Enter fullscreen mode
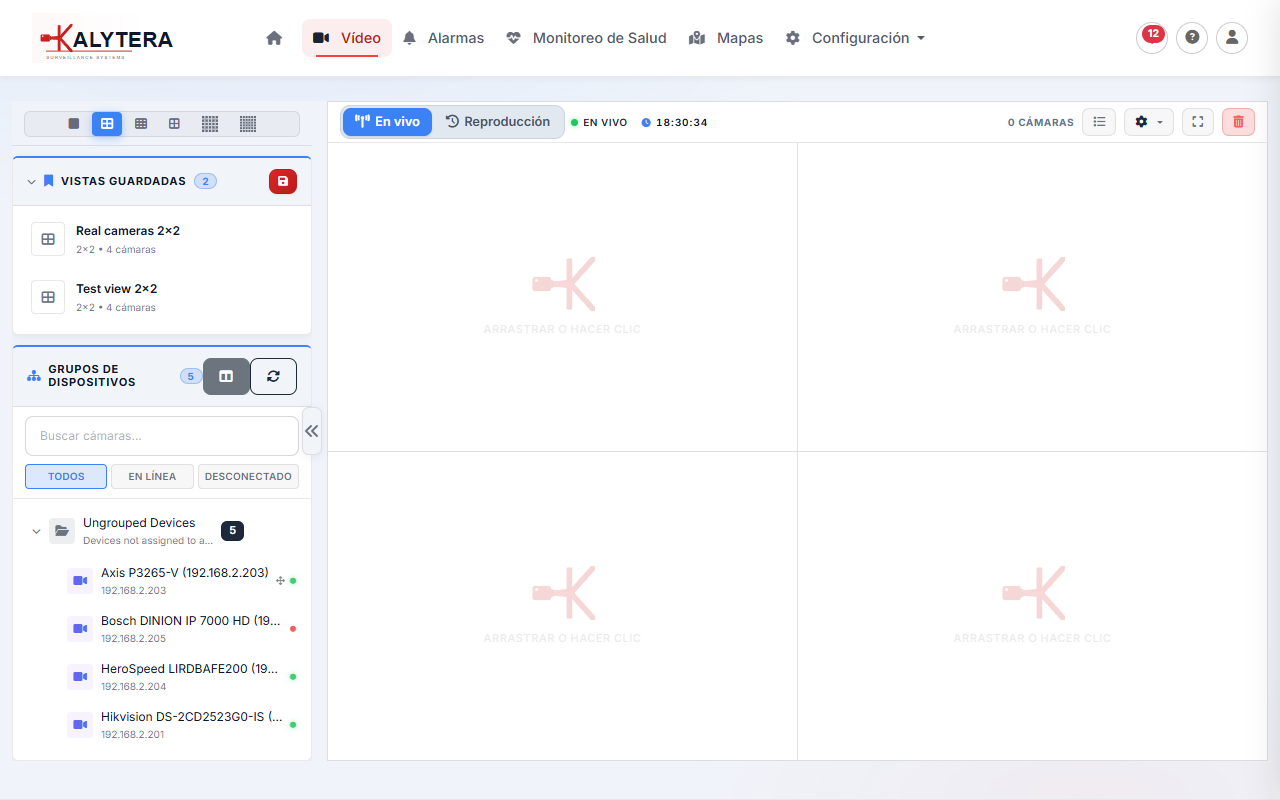Screen dimensions: 1280x800 point(1198,122)
